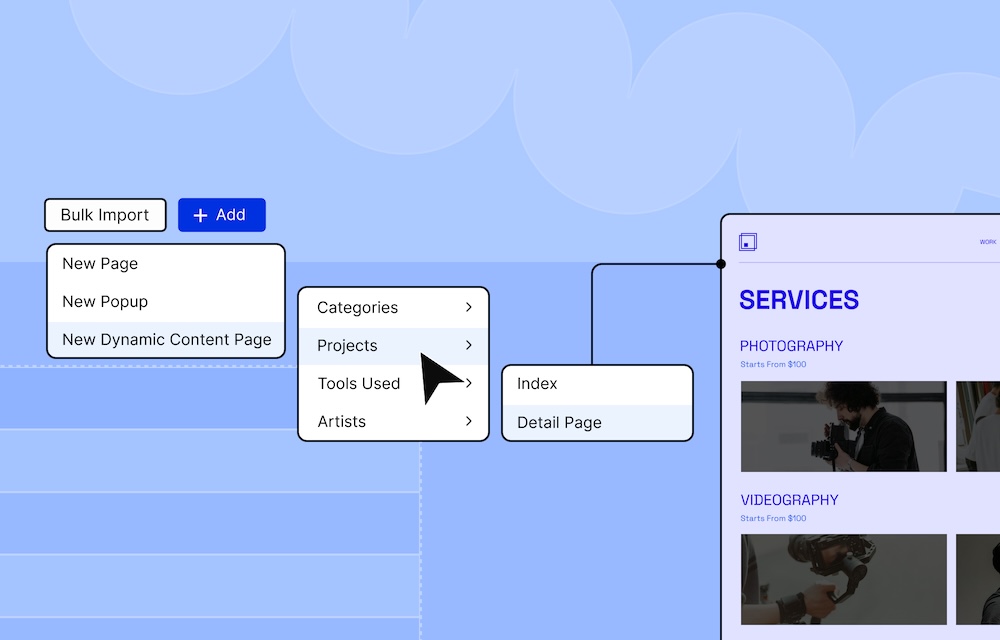Click the connector dot on preview edge
This screenshot has height=640, width=1000.
(x=721, y=264)
